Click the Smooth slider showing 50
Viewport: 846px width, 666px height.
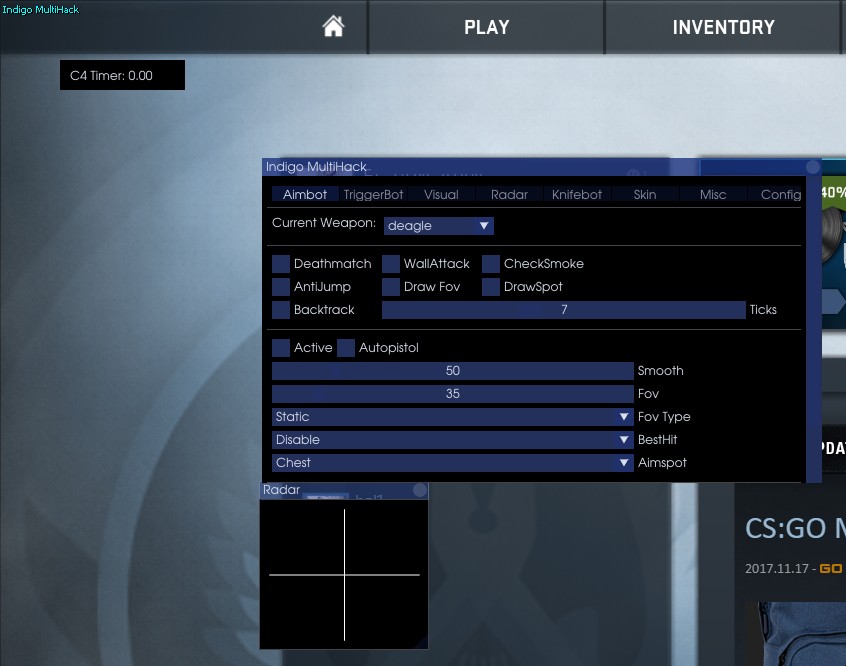tap(453, 371)
